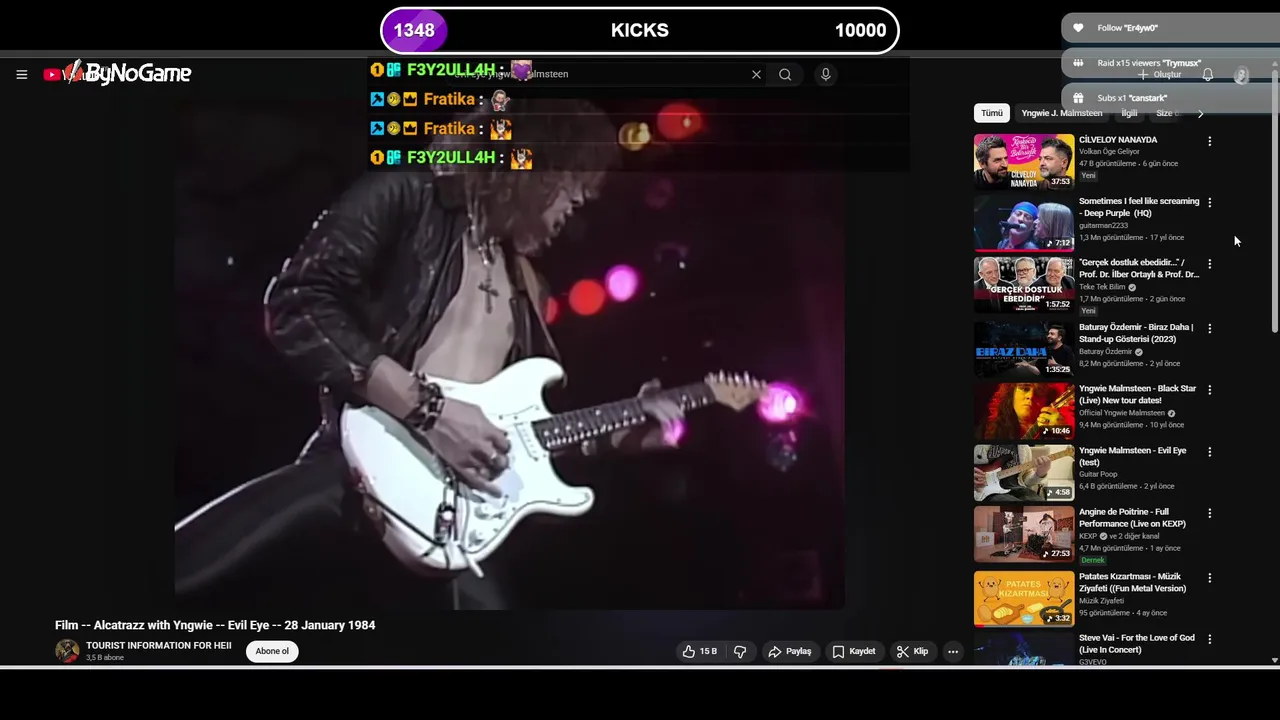
Task: Open options menu for Patates Kızartması video
Action: tap(1209, 578)
